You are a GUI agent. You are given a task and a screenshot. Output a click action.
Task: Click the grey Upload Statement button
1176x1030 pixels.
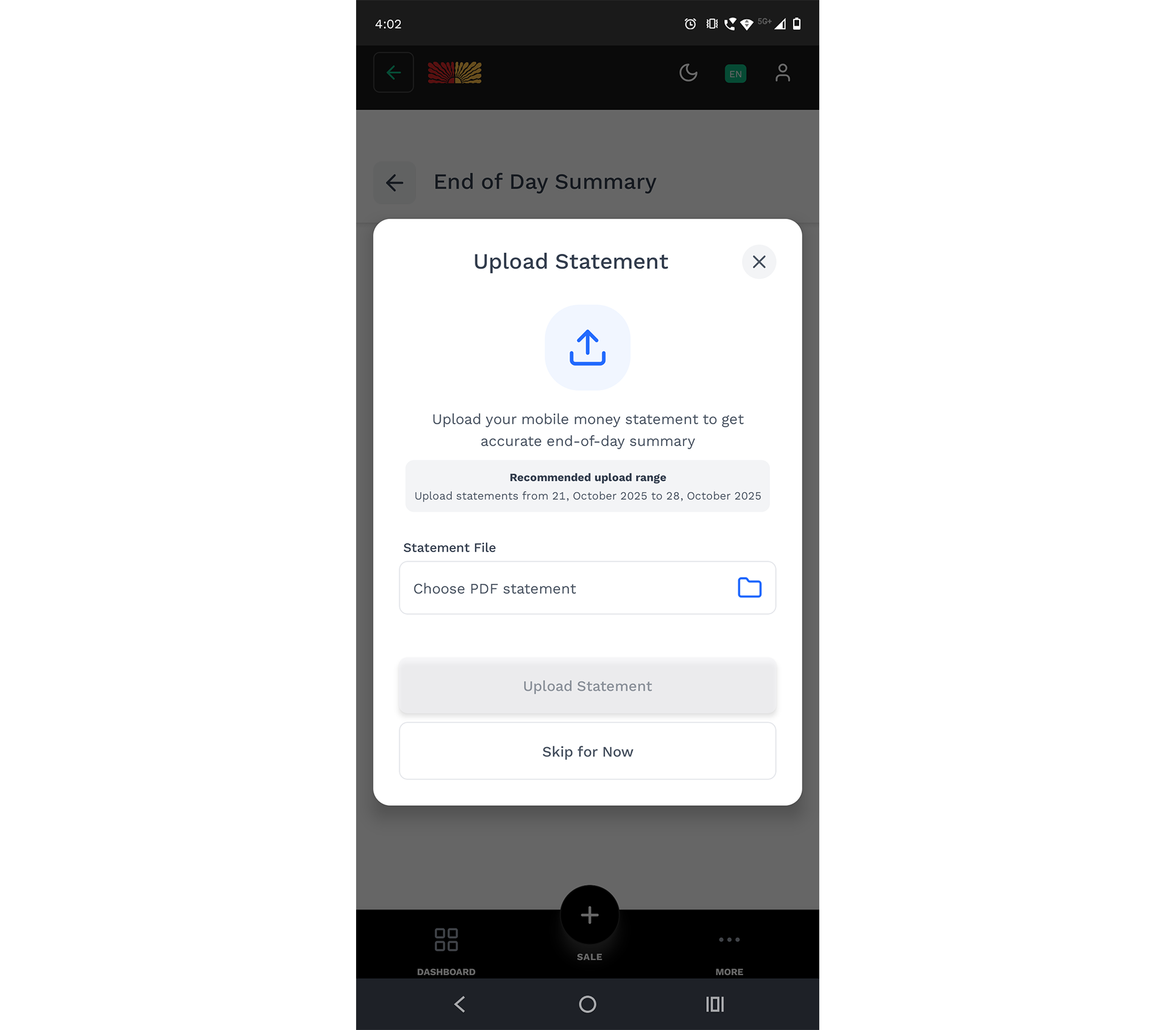click(587, 686)
